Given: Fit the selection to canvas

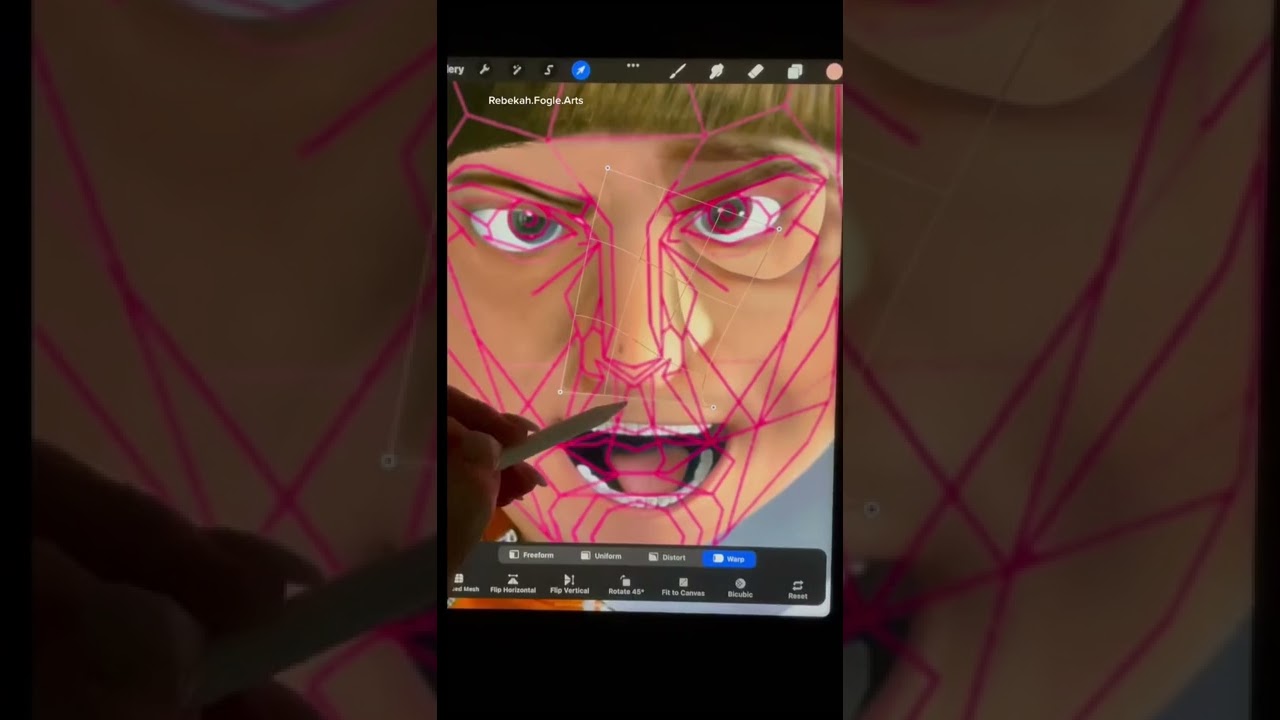Looking at the screenshot, I should 683,588.
